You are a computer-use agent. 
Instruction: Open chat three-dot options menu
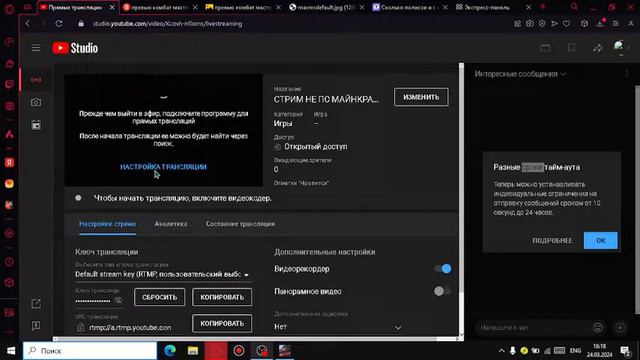coord(627,74)
